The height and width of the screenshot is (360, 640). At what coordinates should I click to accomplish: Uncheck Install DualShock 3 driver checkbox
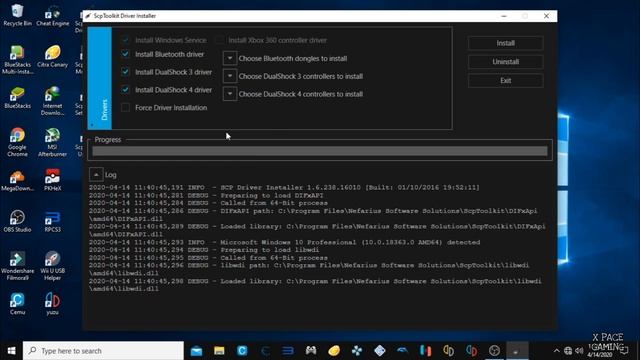pyautogui.click(x=125, y=72)
